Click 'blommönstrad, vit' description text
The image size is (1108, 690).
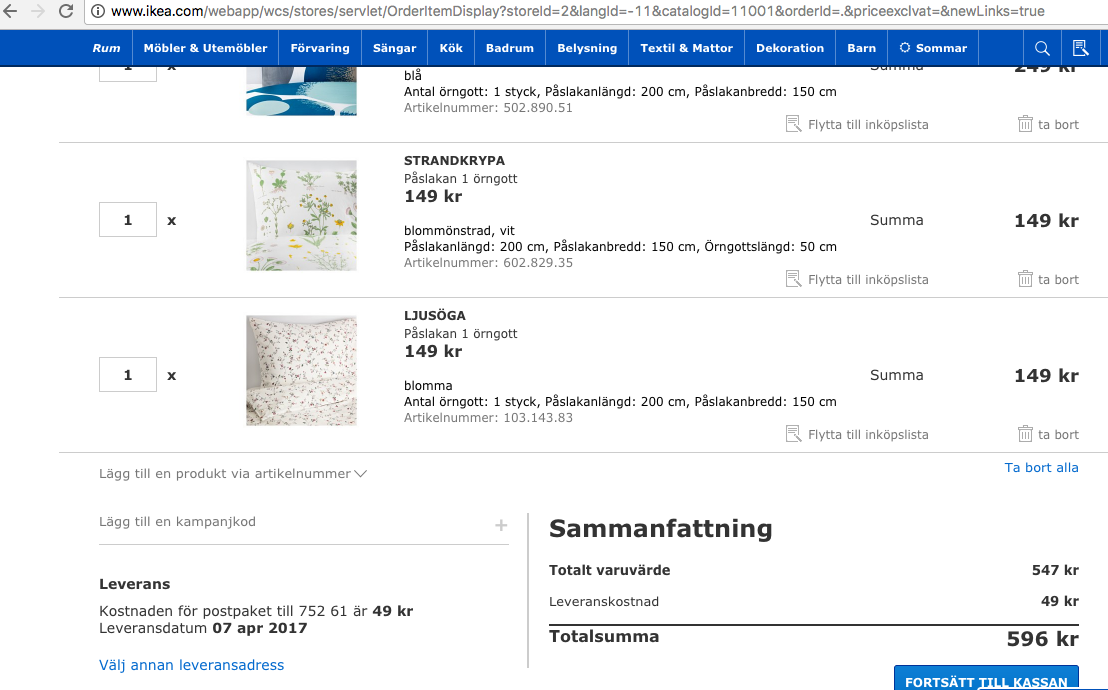(x=459, y=230)
